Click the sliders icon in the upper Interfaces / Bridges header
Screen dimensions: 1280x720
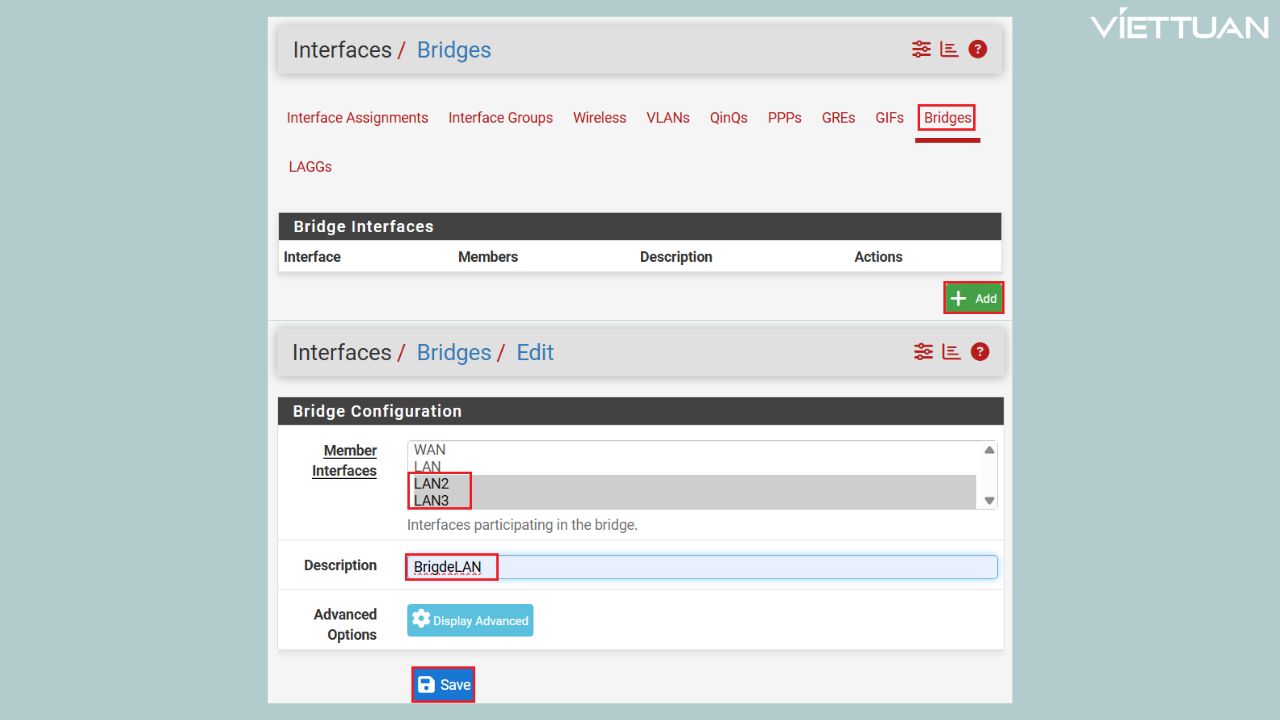921,49
